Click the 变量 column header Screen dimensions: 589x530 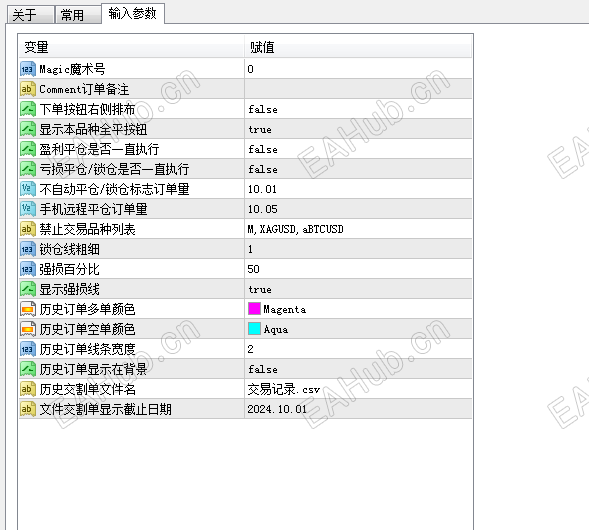point(131,47)
